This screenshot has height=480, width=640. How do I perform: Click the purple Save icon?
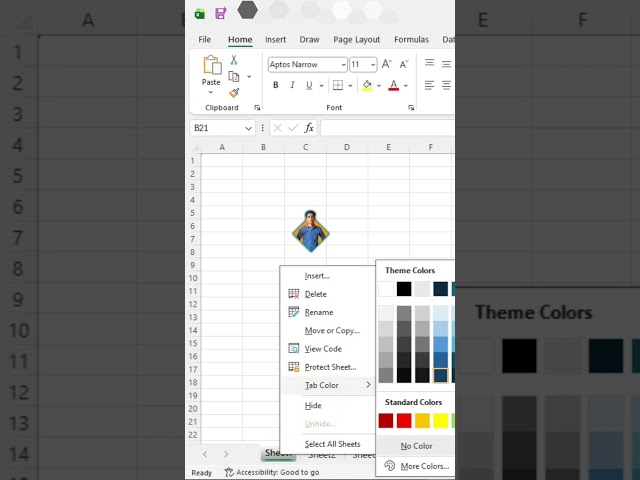[x=221, y=13]
